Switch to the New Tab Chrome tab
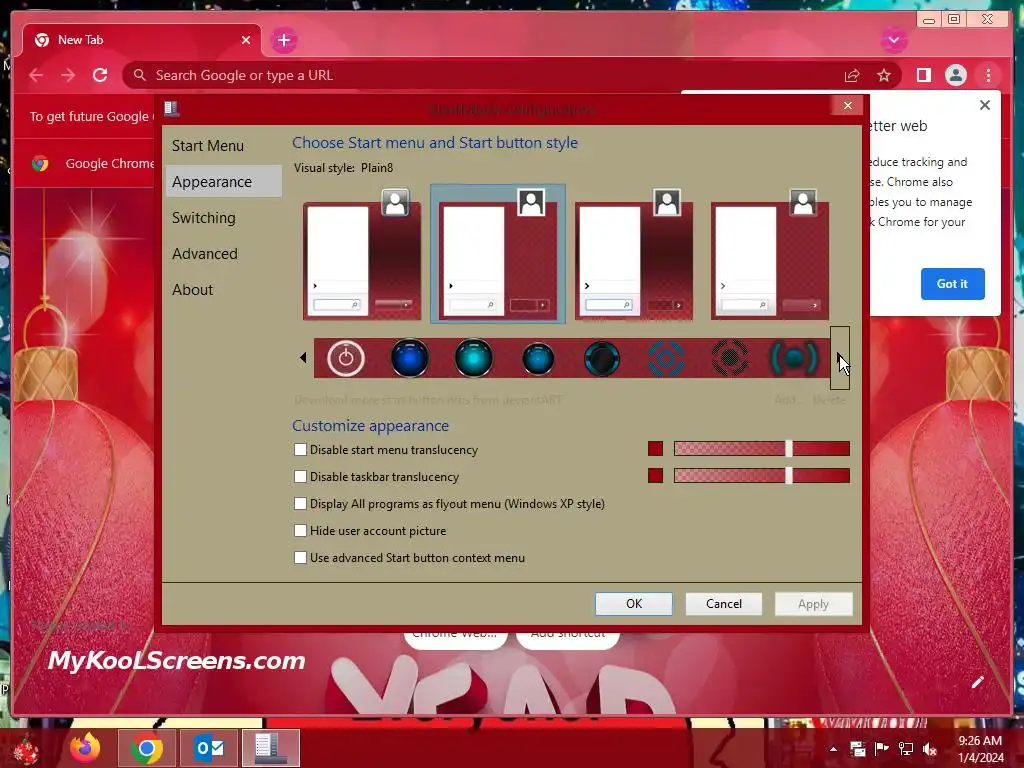The width and height of the screenshot is (1024, 768). 142,40
